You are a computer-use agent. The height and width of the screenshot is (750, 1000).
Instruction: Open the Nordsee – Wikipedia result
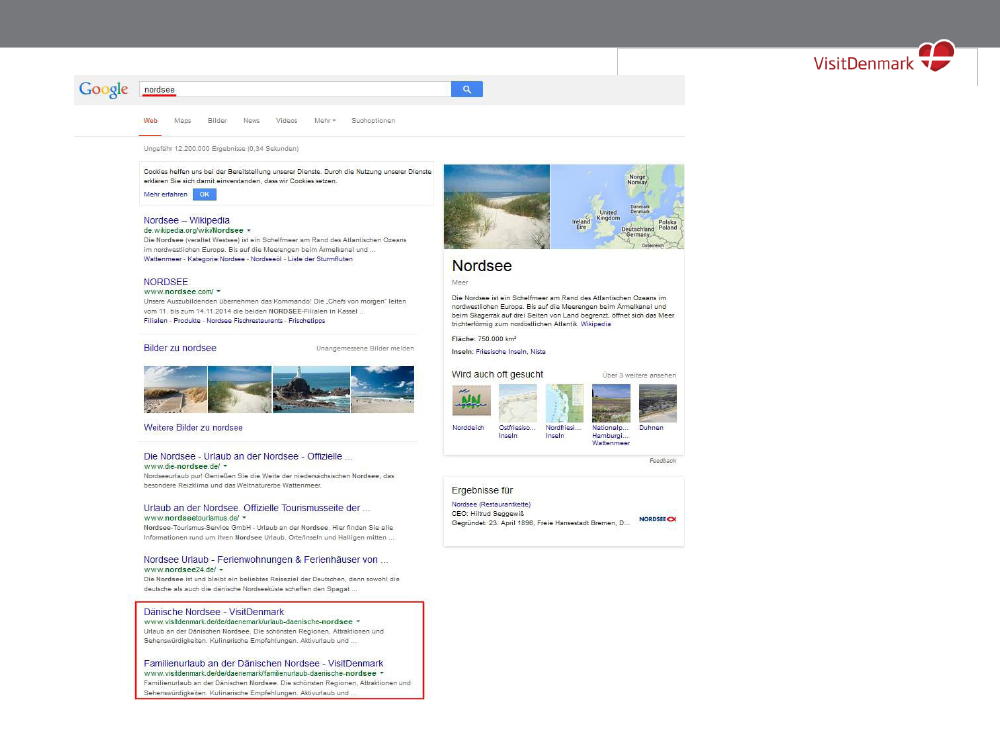click(186, 220)
